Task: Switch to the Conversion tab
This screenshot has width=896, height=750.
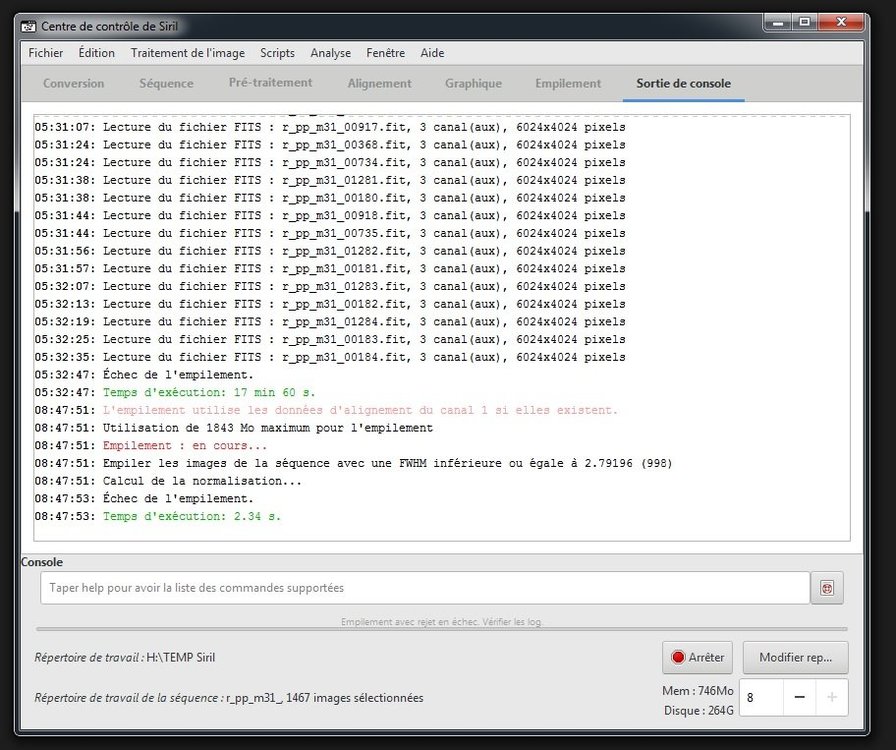Action: (x=74, y=83)
